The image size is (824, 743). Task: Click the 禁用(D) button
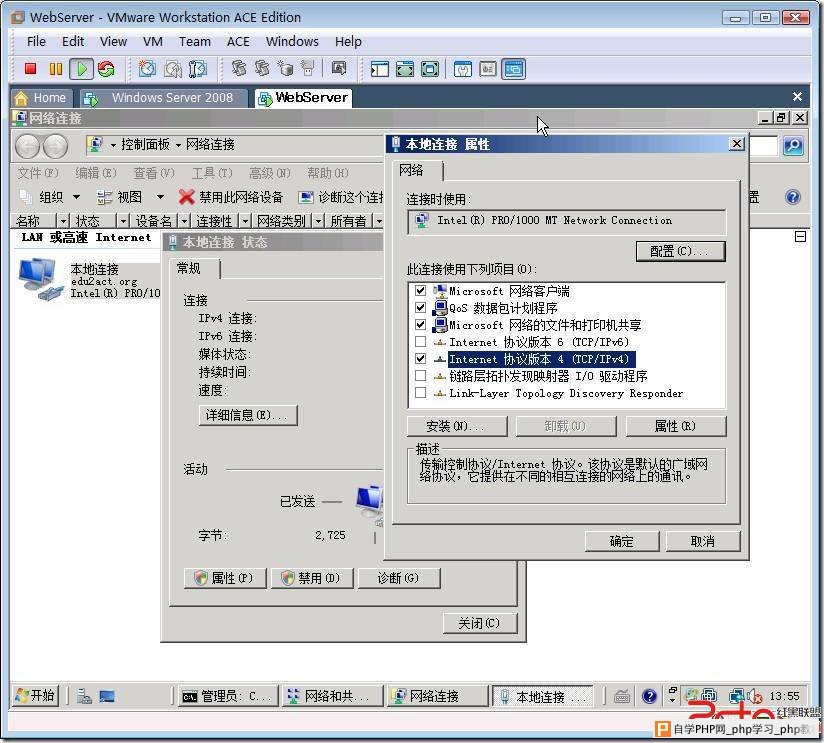[312, 578]
